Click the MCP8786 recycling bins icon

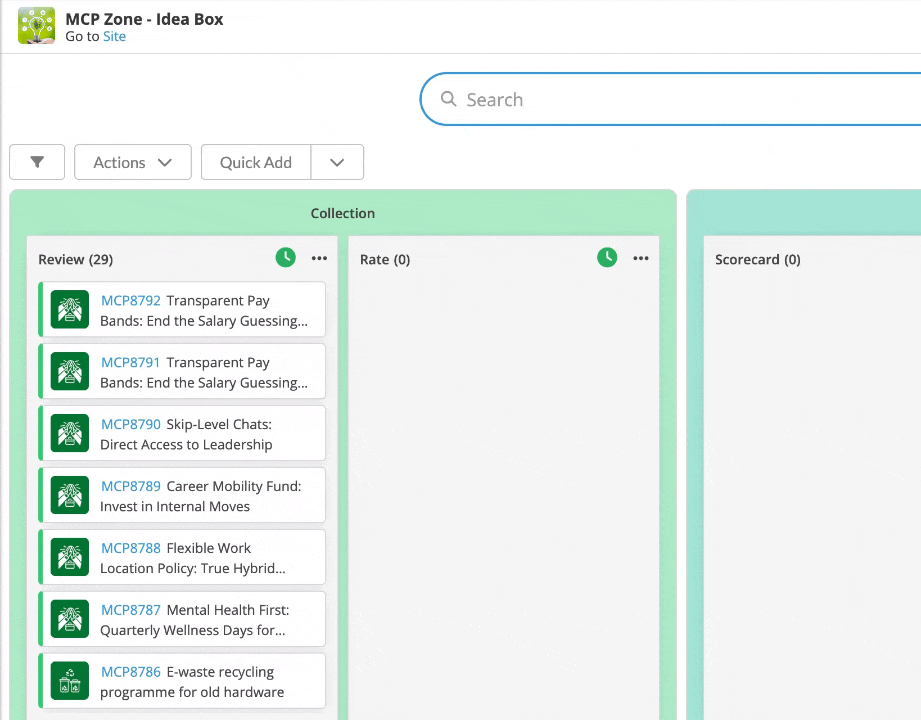(70, 681)
